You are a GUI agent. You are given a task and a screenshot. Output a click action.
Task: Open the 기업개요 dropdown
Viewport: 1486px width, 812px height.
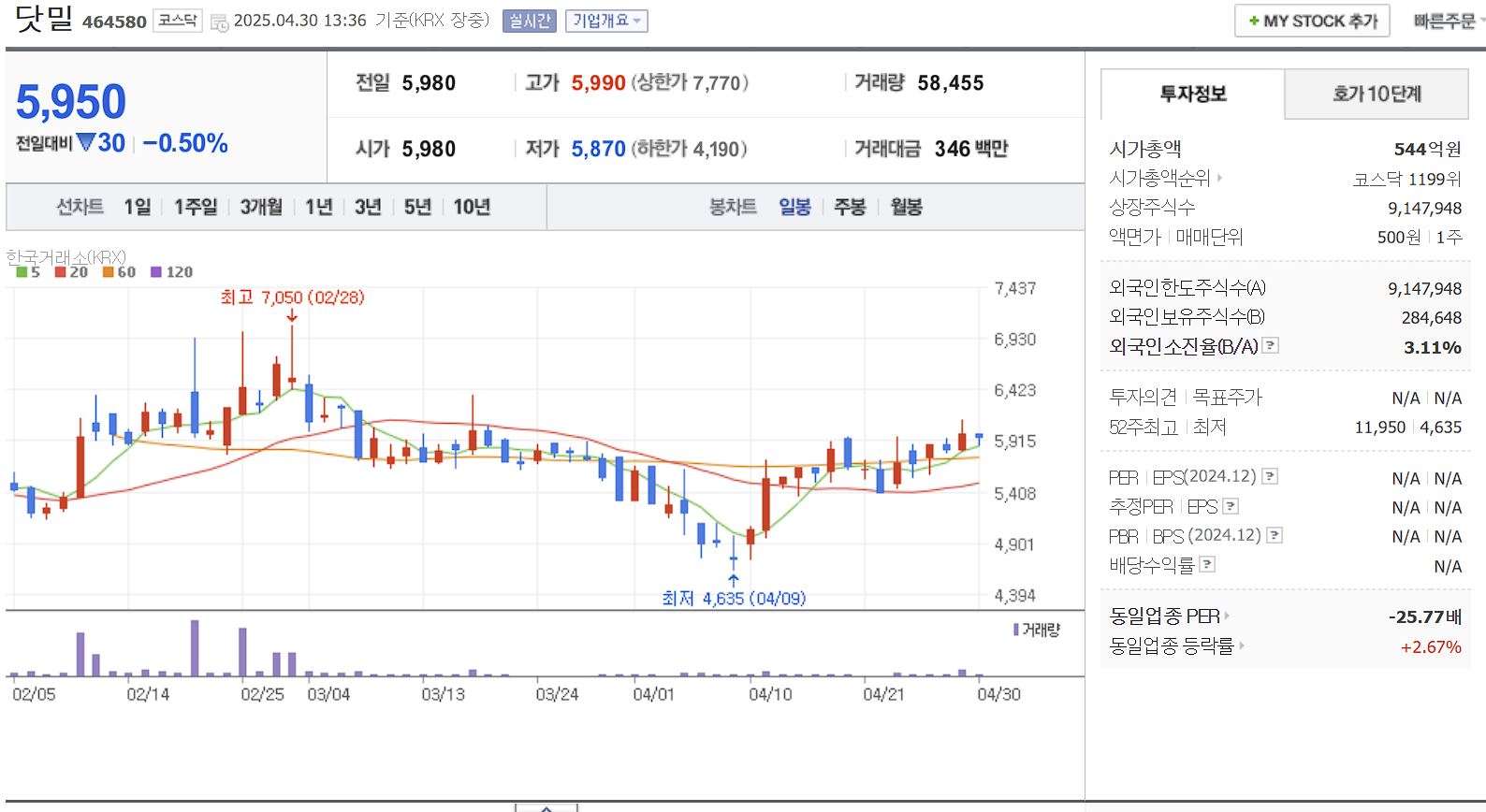606,21
